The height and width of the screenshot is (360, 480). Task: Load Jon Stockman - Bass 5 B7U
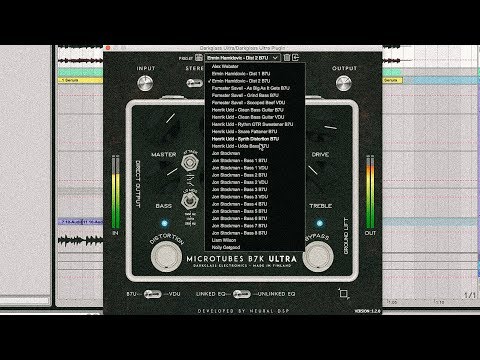pyautogui.click(x=255, y=211)
